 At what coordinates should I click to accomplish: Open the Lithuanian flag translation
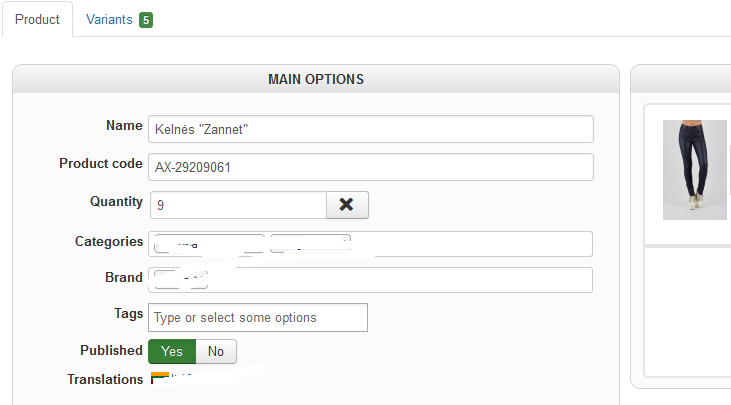click(x=159, y=378)
